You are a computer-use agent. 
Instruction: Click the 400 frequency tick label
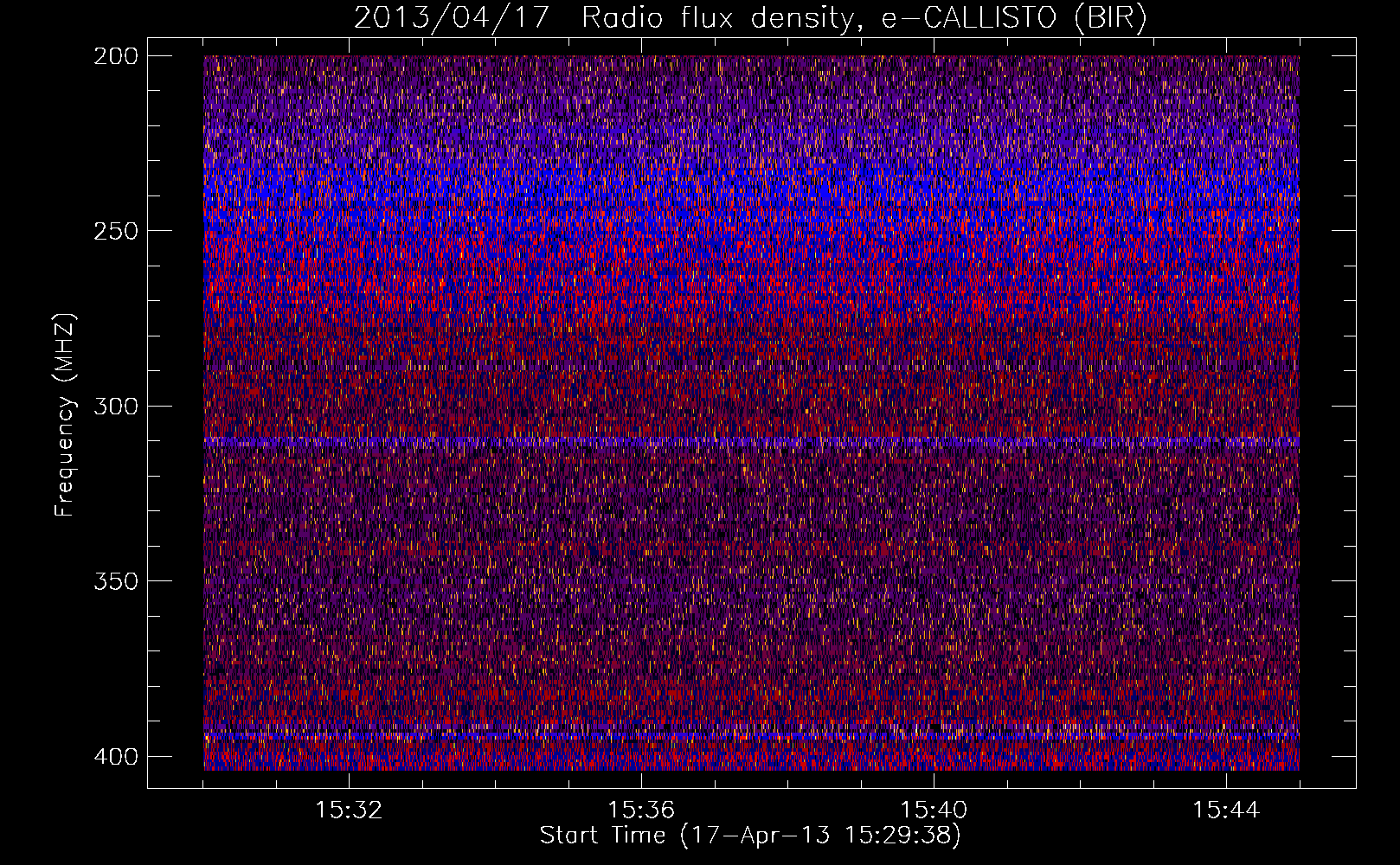click(x=115, y=757)
